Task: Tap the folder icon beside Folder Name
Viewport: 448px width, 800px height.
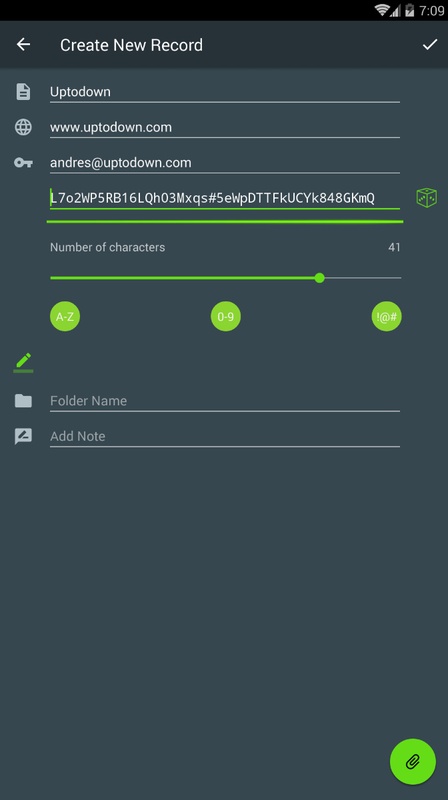Action: (23, 401)
